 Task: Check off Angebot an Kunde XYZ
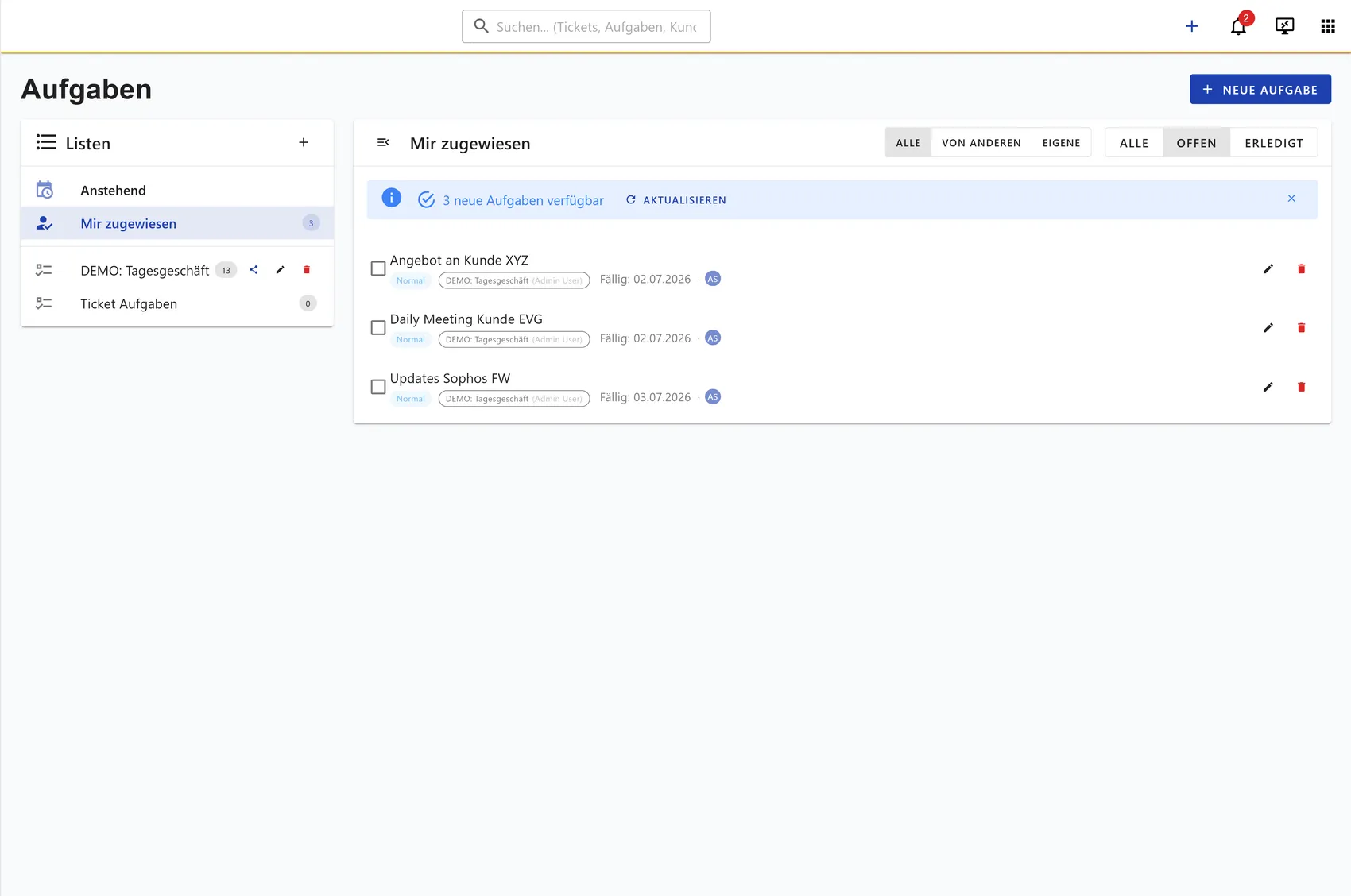[x=378, y=268]
